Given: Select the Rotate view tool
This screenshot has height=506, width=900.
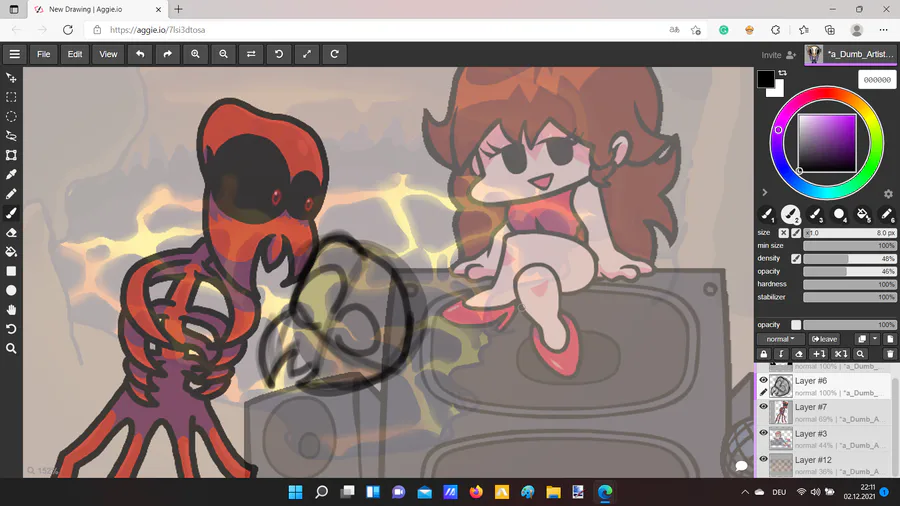Looking at the screenshot, I should coord(11,329).
